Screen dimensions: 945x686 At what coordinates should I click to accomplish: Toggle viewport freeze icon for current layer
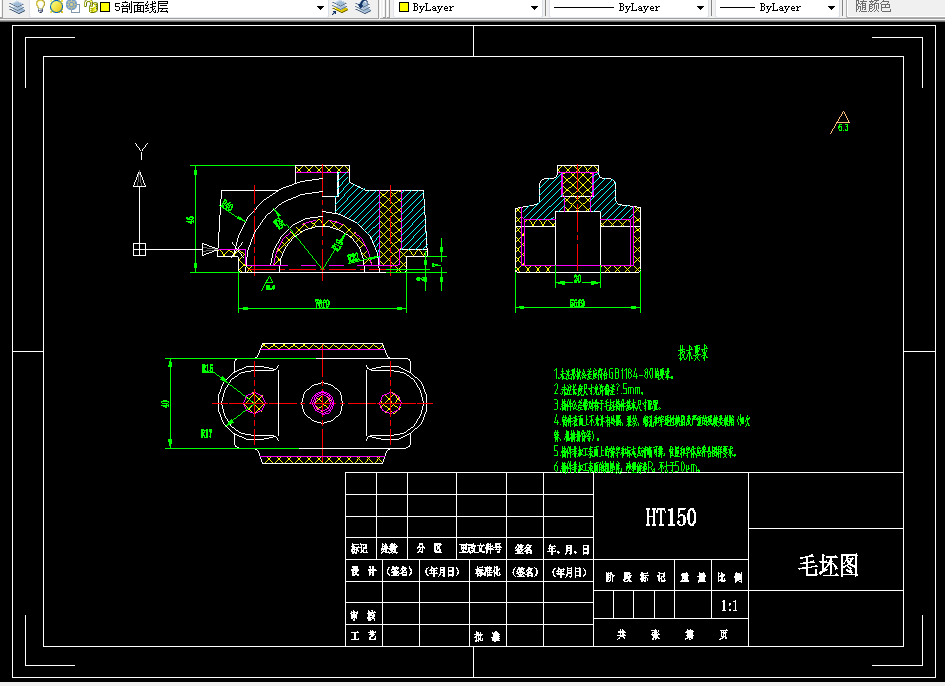73,7
